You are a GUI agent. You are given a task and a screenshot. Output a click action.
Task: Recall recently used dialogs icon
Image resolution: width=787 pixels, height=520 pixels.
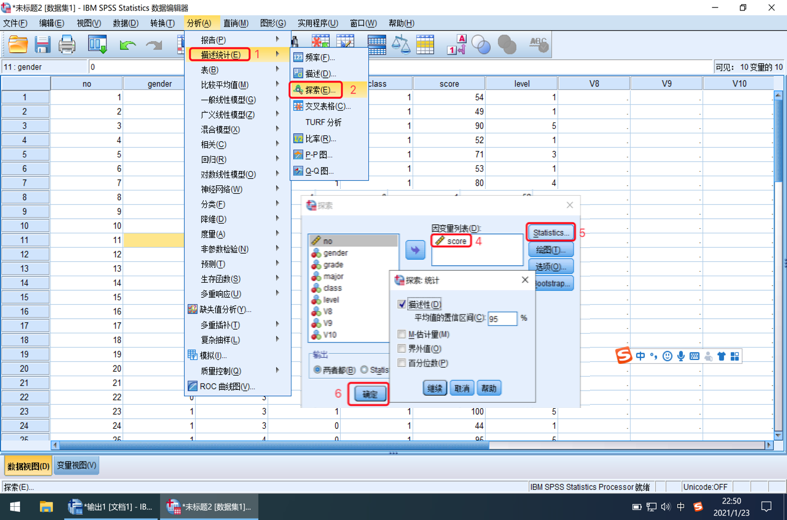[97, 45]
